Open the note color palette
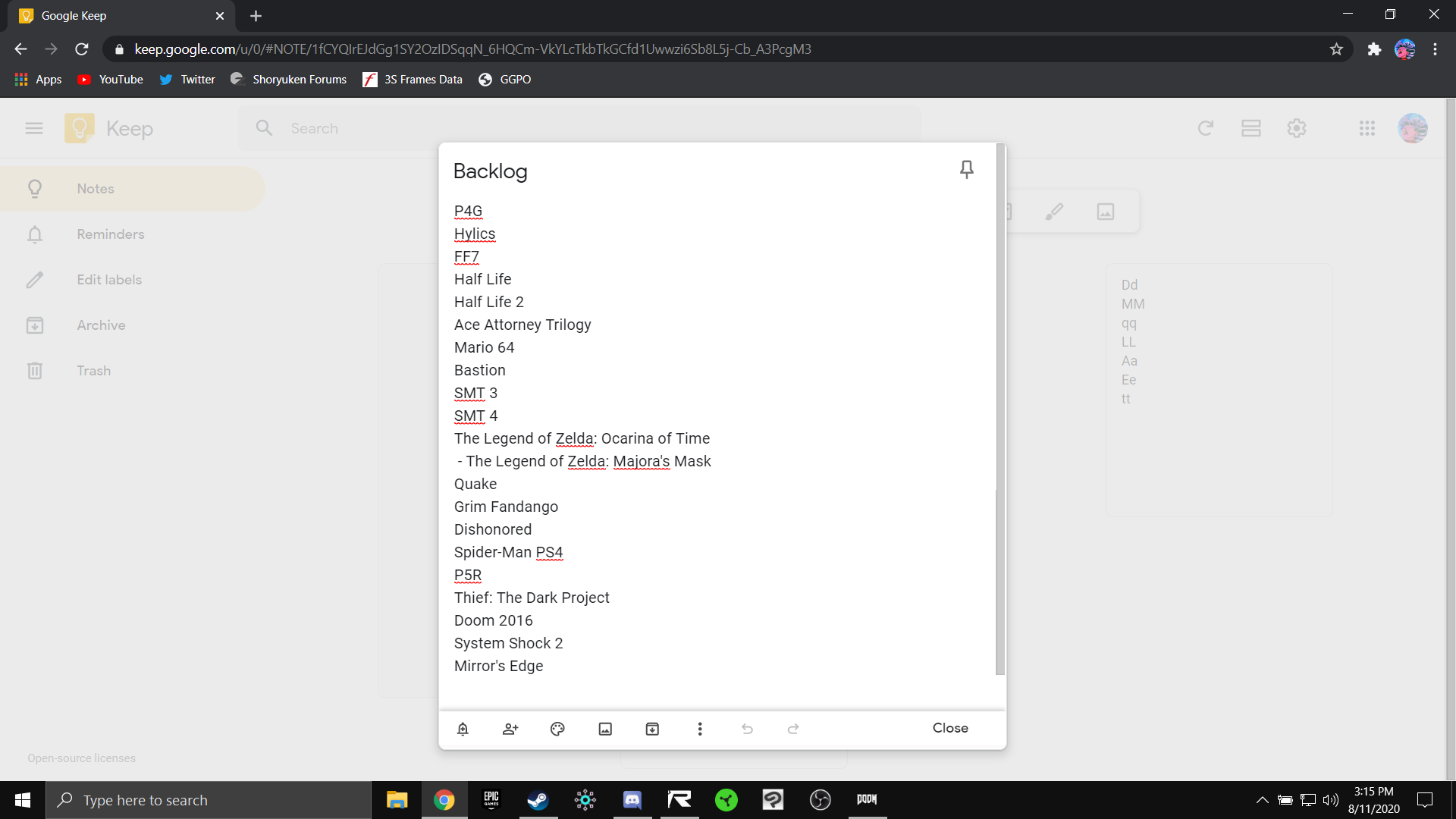 (557, 729)
